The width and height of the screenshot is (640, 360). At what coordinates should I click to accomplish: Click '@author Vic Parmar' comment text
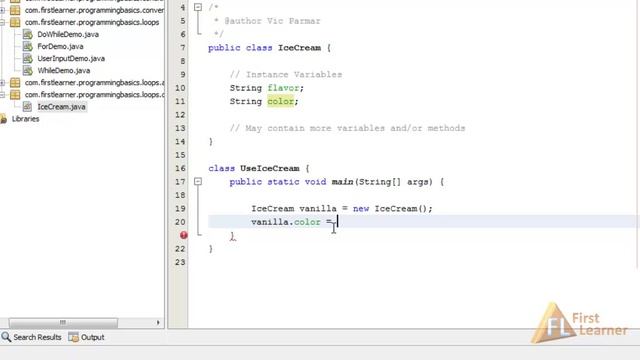(272, 21)
